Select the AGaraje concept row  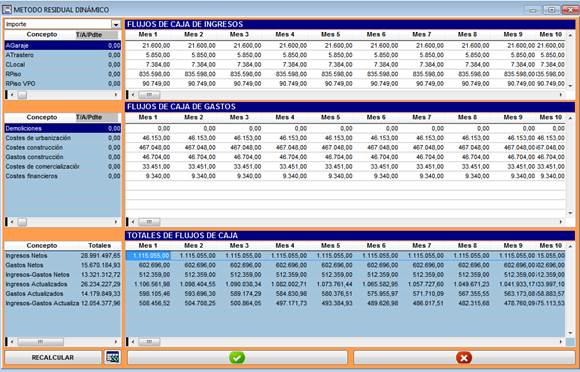tap(63, 45)
